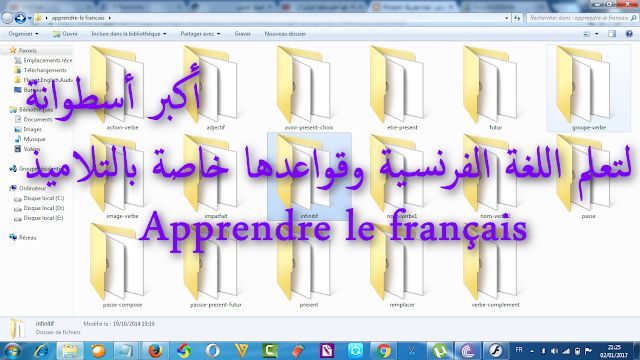
Task: Open the change view options arrow
Action: [x=596, y=34]
